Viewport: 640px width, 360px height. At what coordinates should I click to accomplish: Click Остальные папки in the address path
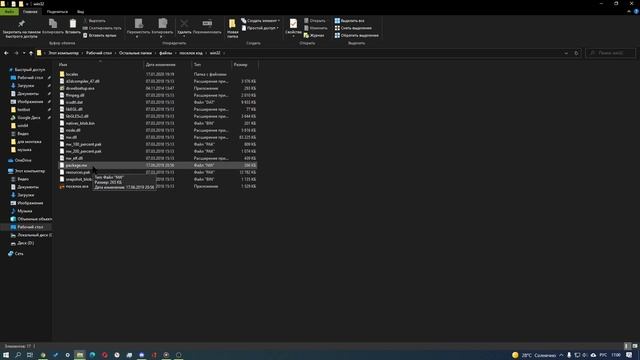(x=135, y=53)
